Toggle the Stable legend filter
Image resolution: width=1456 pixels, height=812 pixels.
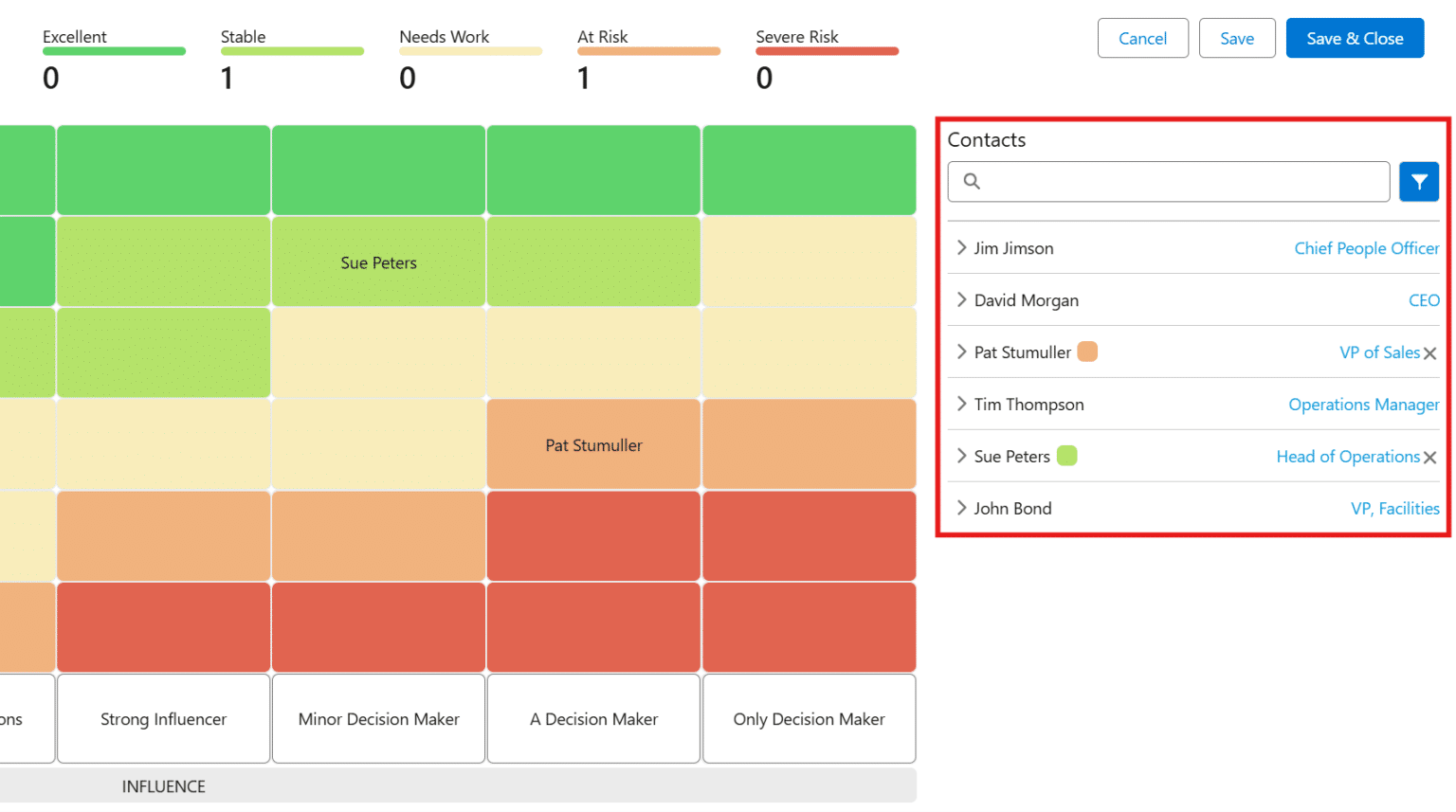click(x=291, y=49)
